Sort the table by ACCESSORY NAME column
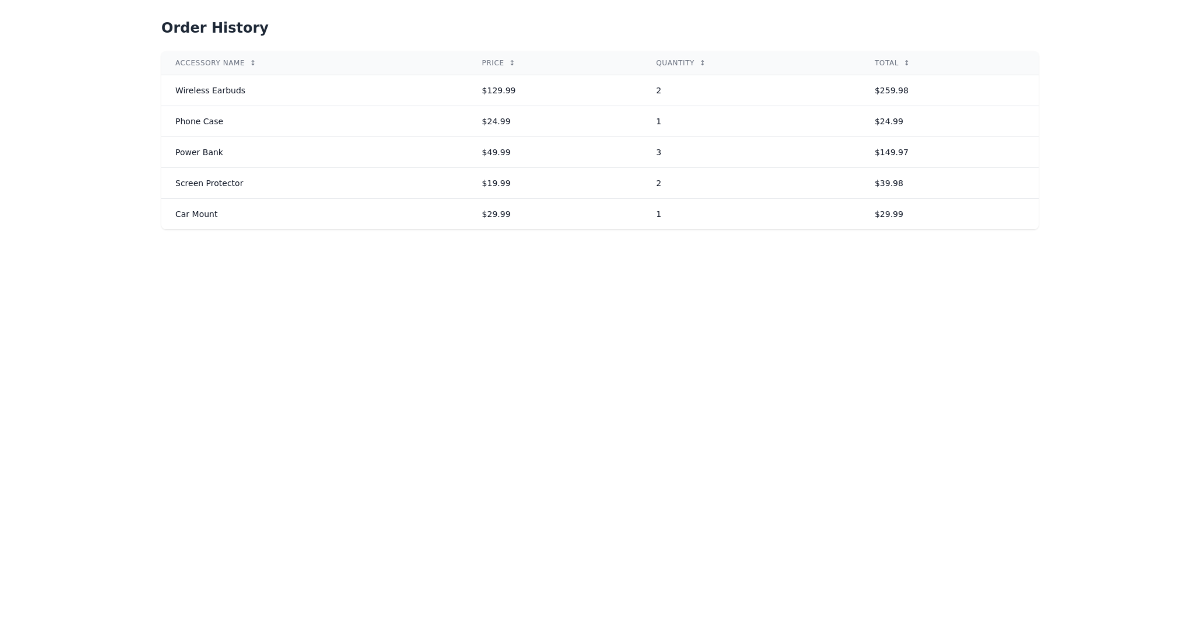Screen dimensions: 1200x630 [210, 62]
